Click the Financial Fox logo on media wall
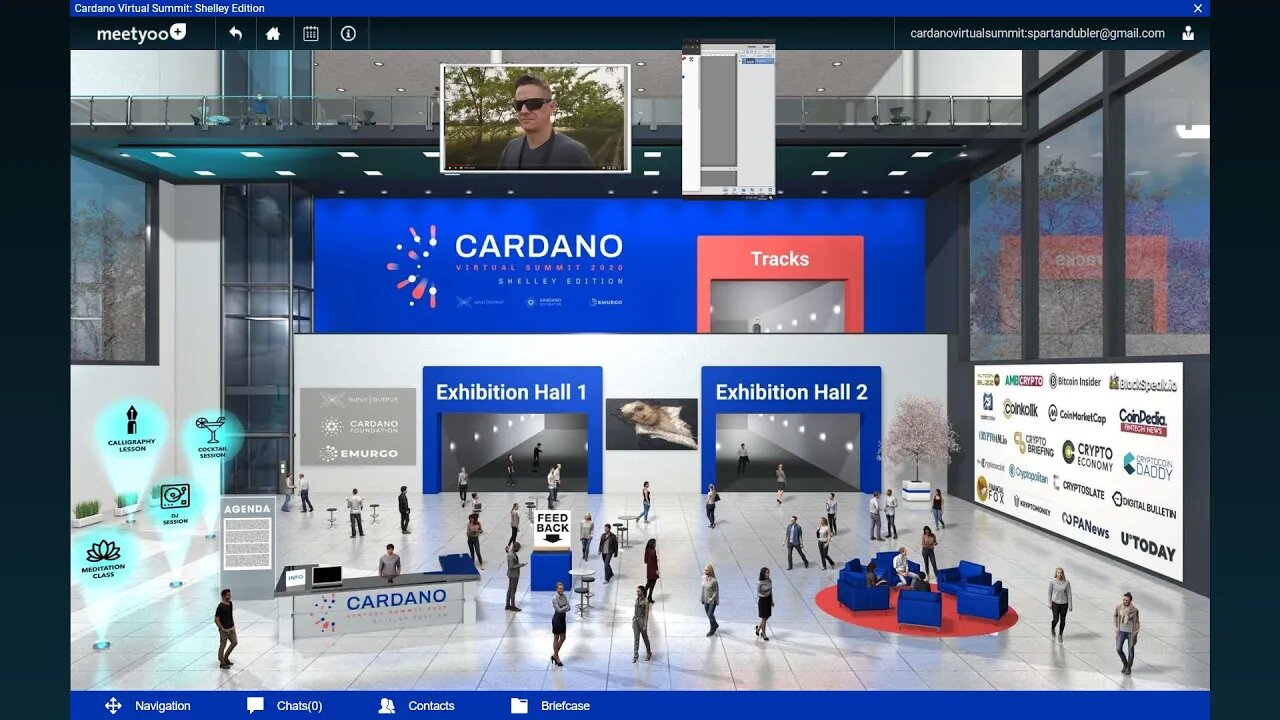1280x720 pixels. (x=991, y=489)
